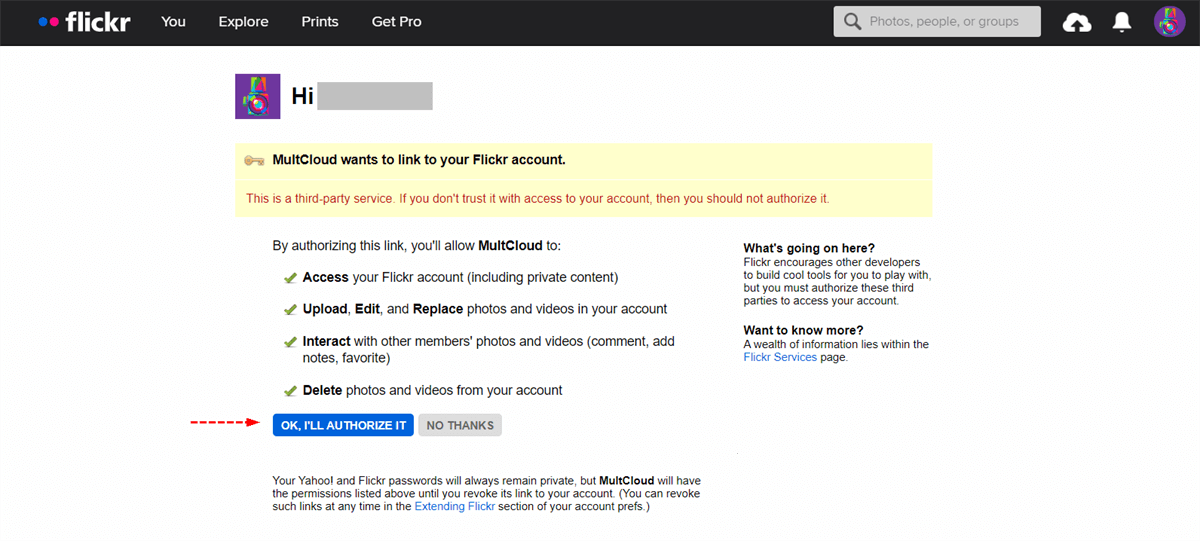Select Get Pro in navigation
Viewport: 1200px width, 541px height.
396,22
